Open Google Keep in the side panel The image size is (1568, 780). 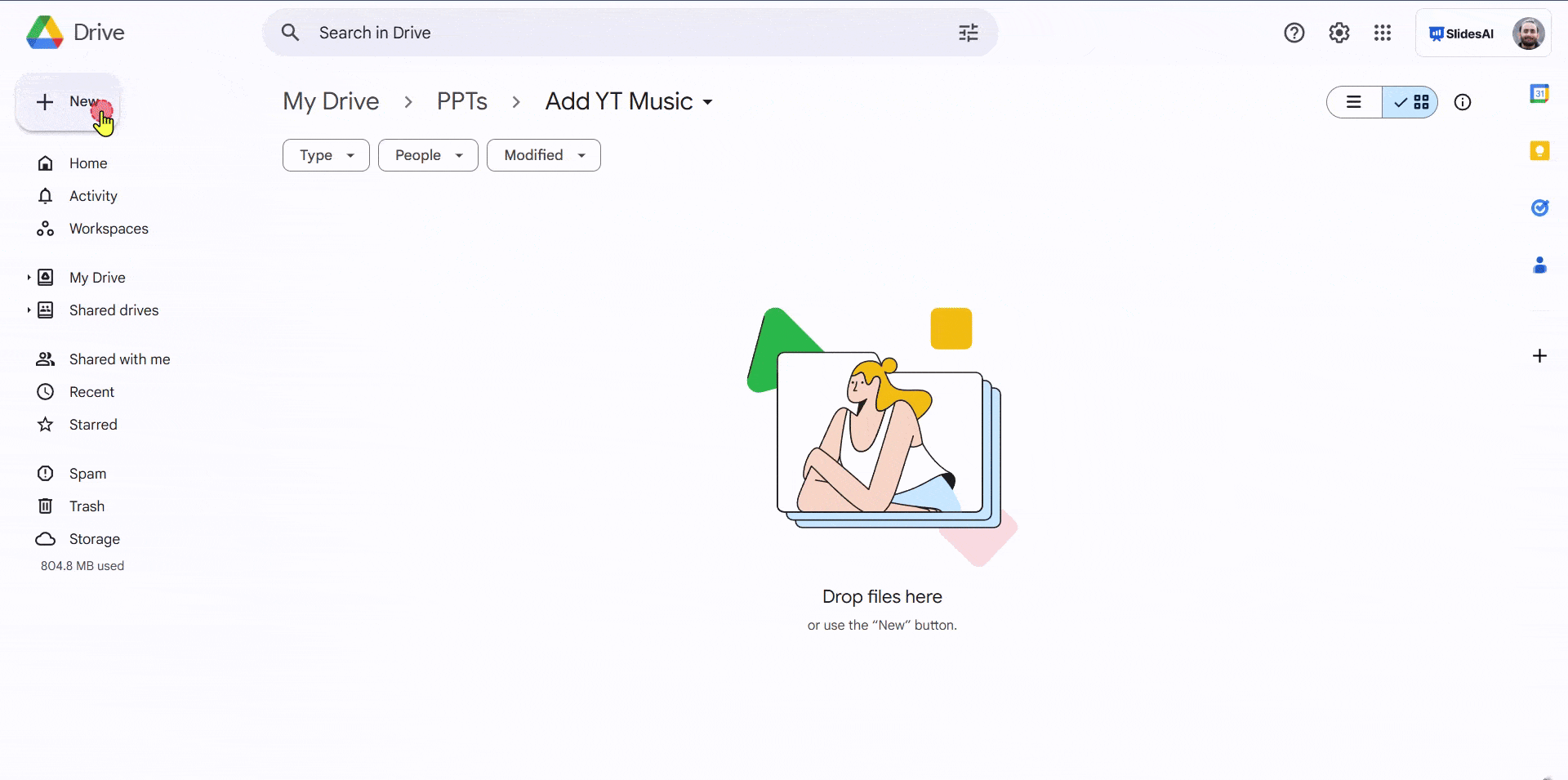point(1540,150)
